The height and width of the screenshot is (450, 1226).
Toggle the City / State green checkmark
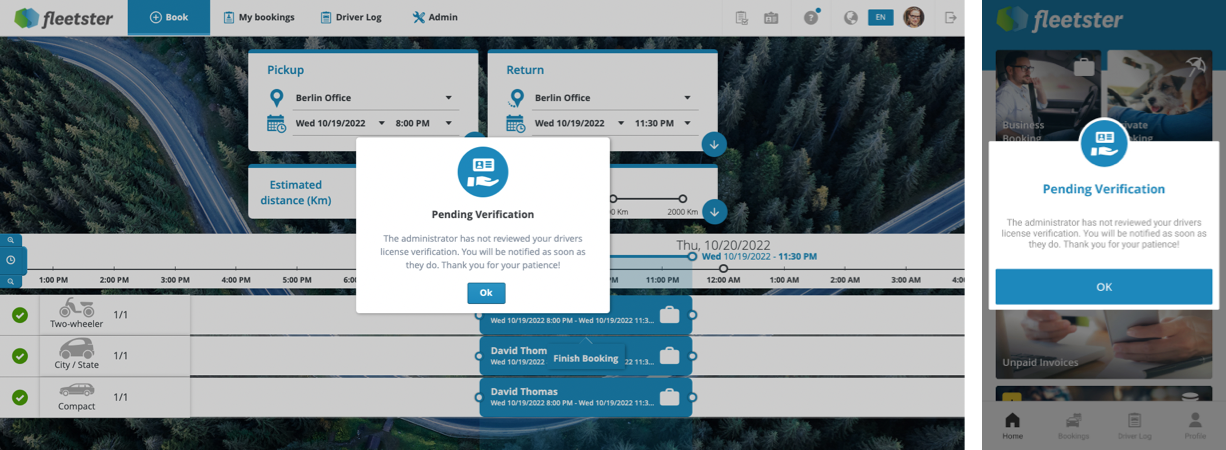pyautogui.click(x=19, y=356)
